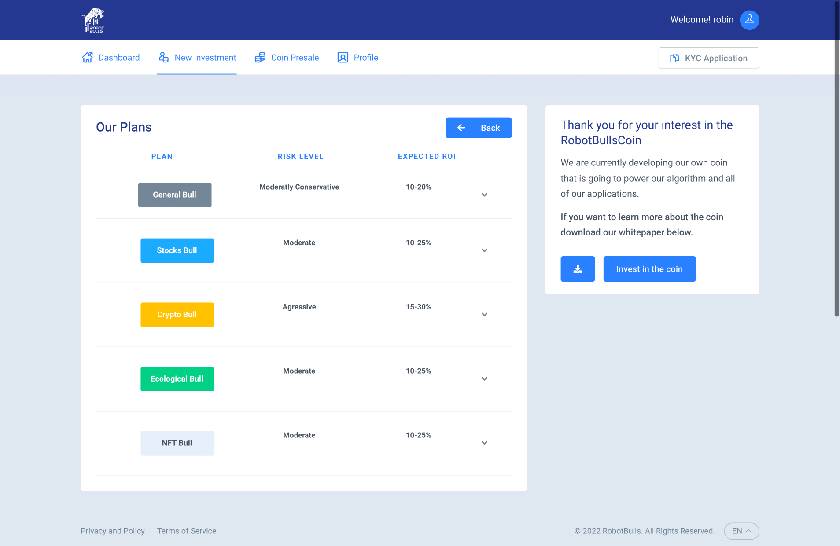Open the EN language dropdown
Image resolution: width=840 pixels, height=546 pixels.
coord(742,531)
